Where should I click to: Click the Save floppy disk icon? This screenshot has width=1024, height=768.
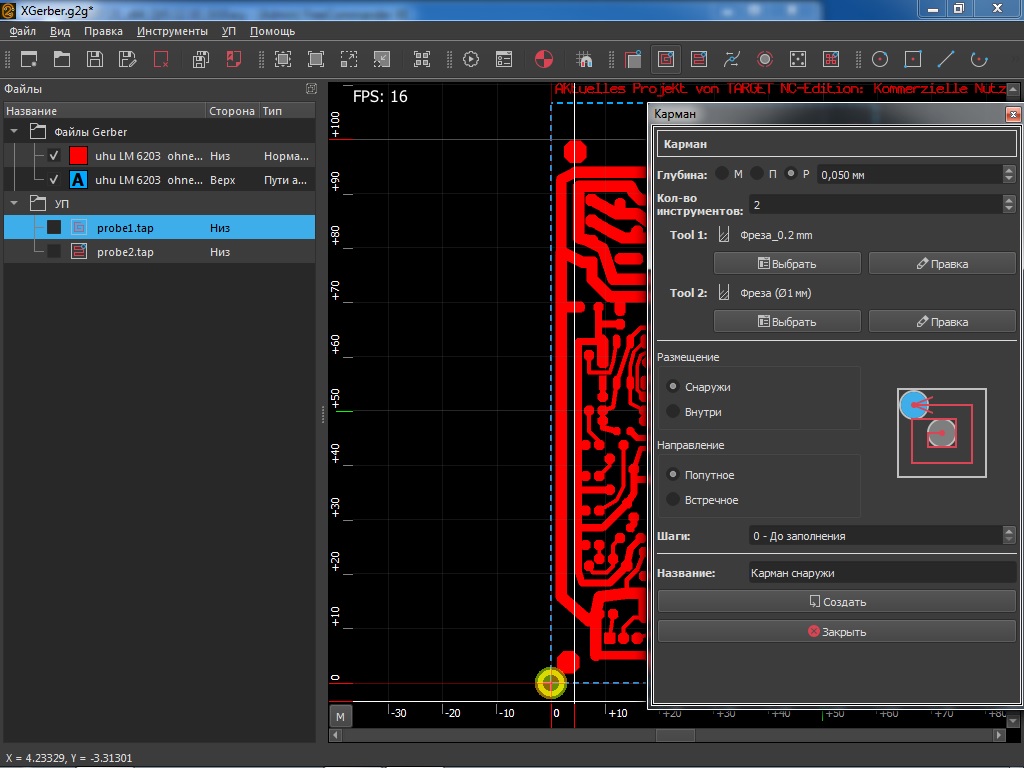pos(95,59)
